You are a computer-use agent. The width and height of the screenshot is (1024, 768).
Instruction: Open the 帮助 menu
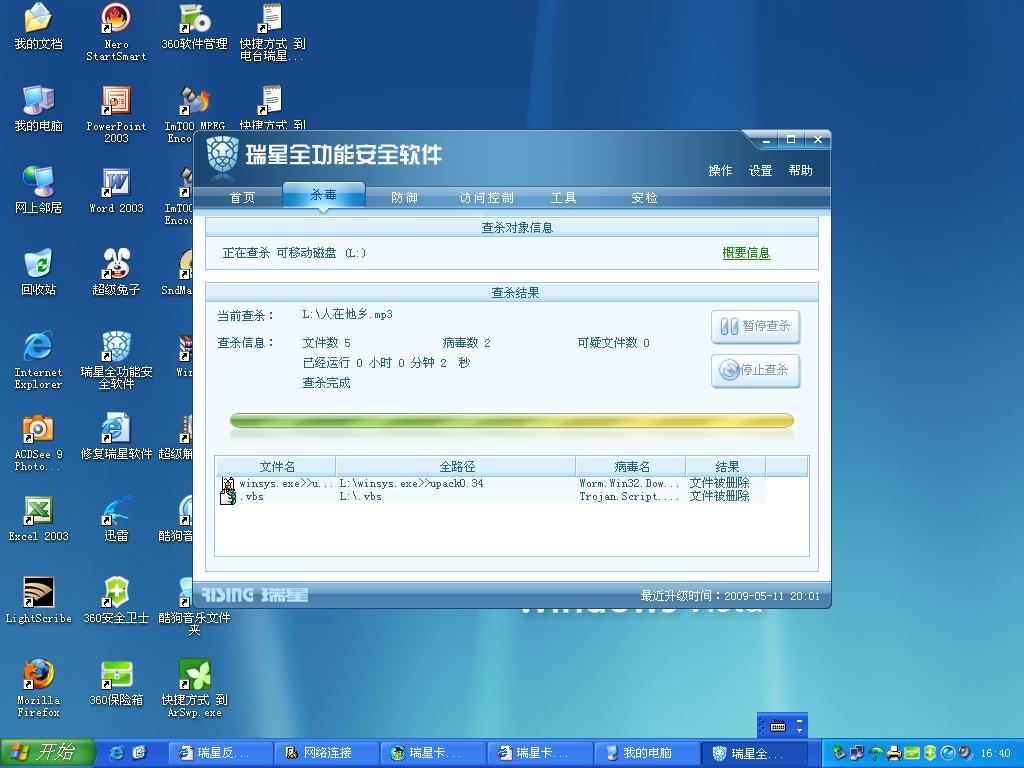coord(801,170)
